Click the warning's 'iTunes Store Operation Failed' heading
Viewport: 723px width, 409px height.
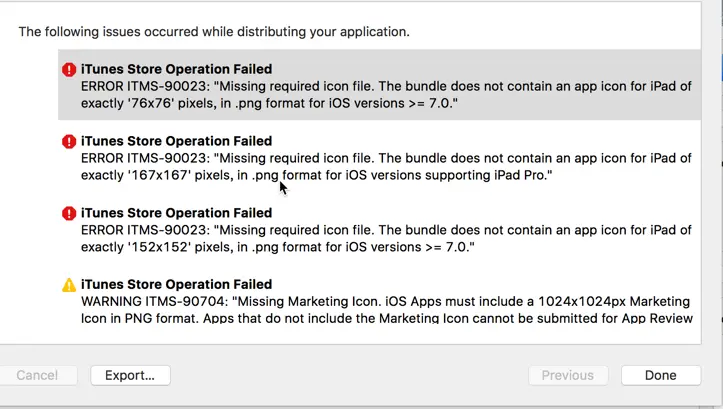point(177,285)
